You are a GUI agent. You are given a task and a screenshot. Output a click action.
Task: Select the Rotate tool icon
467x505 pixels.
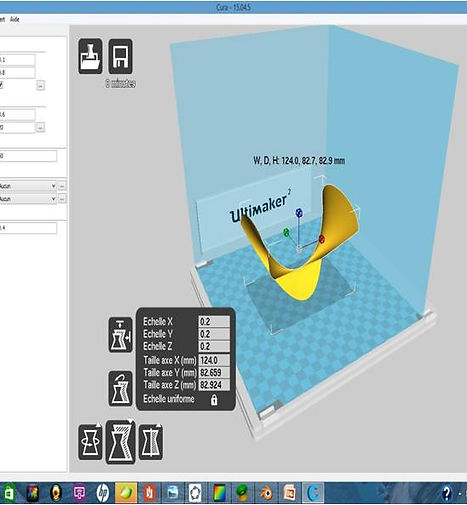[x=90, y=442]
